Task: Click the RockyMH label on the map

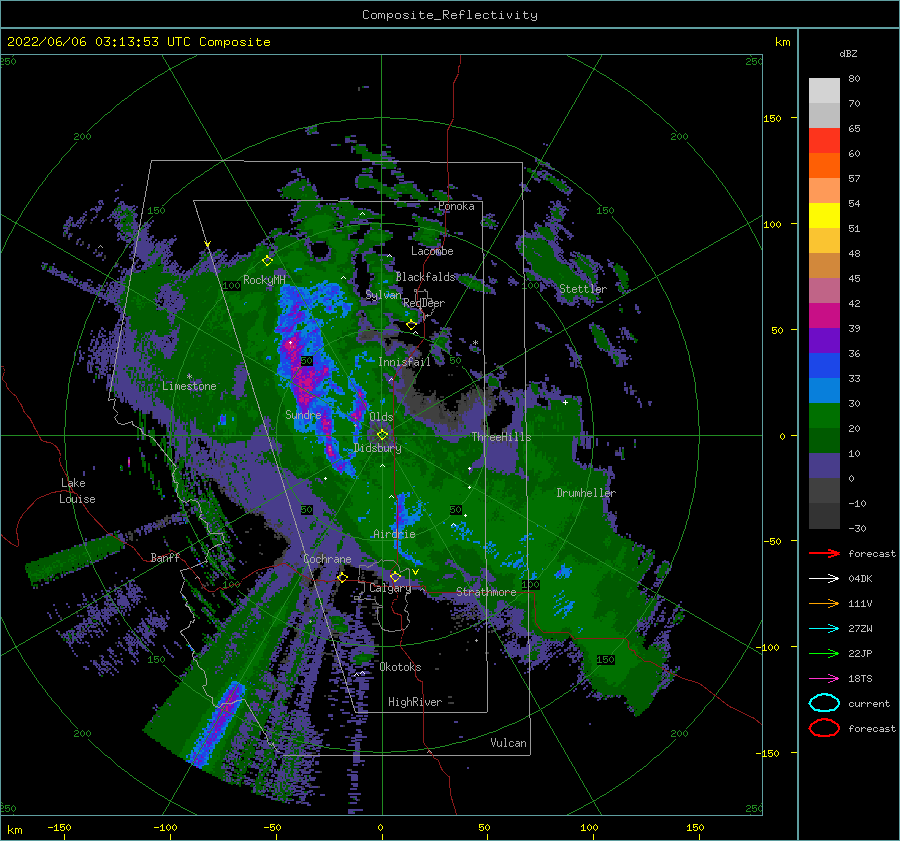Action: [x=264, y=280]
